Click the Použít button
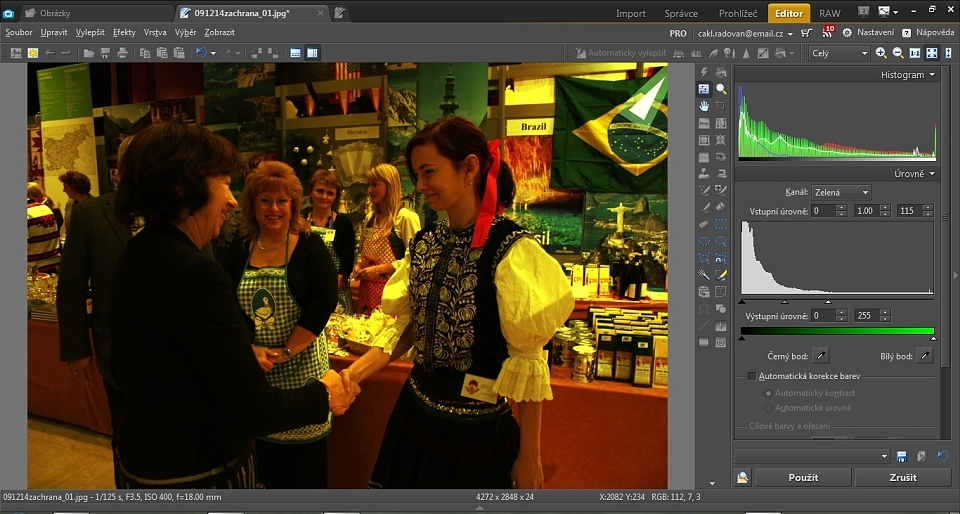Screen dimensions: 960x514 [x=803, y=478]
